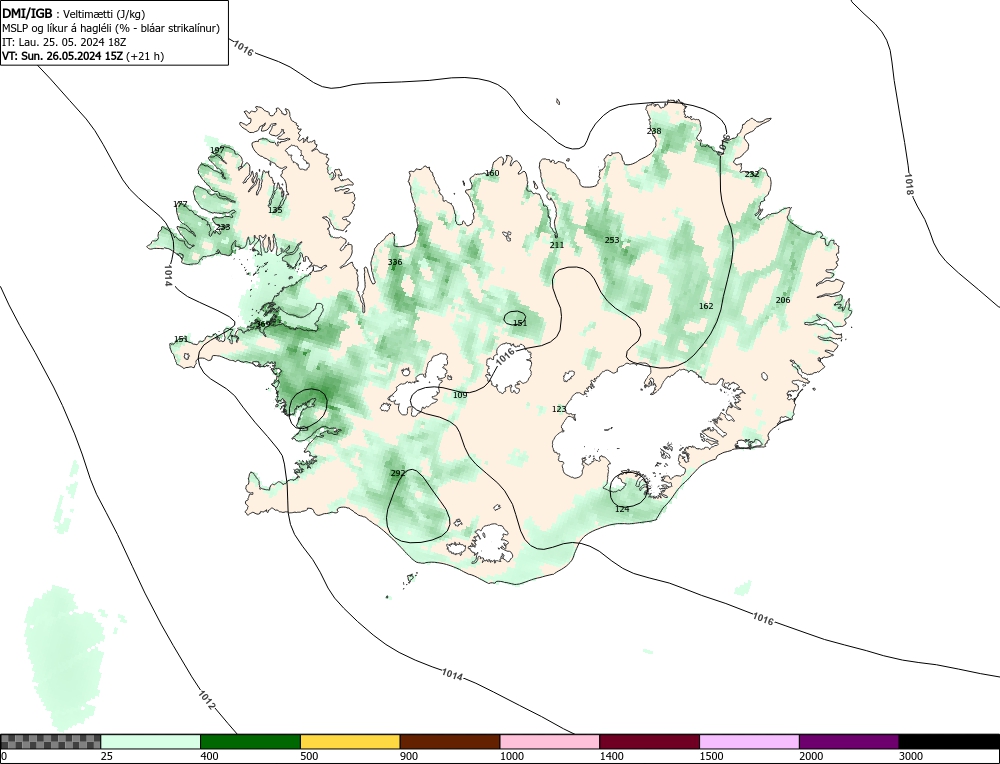Pick the lavender 1500–2000 legend swatch
1000x764 pixels.
(749, 741)
